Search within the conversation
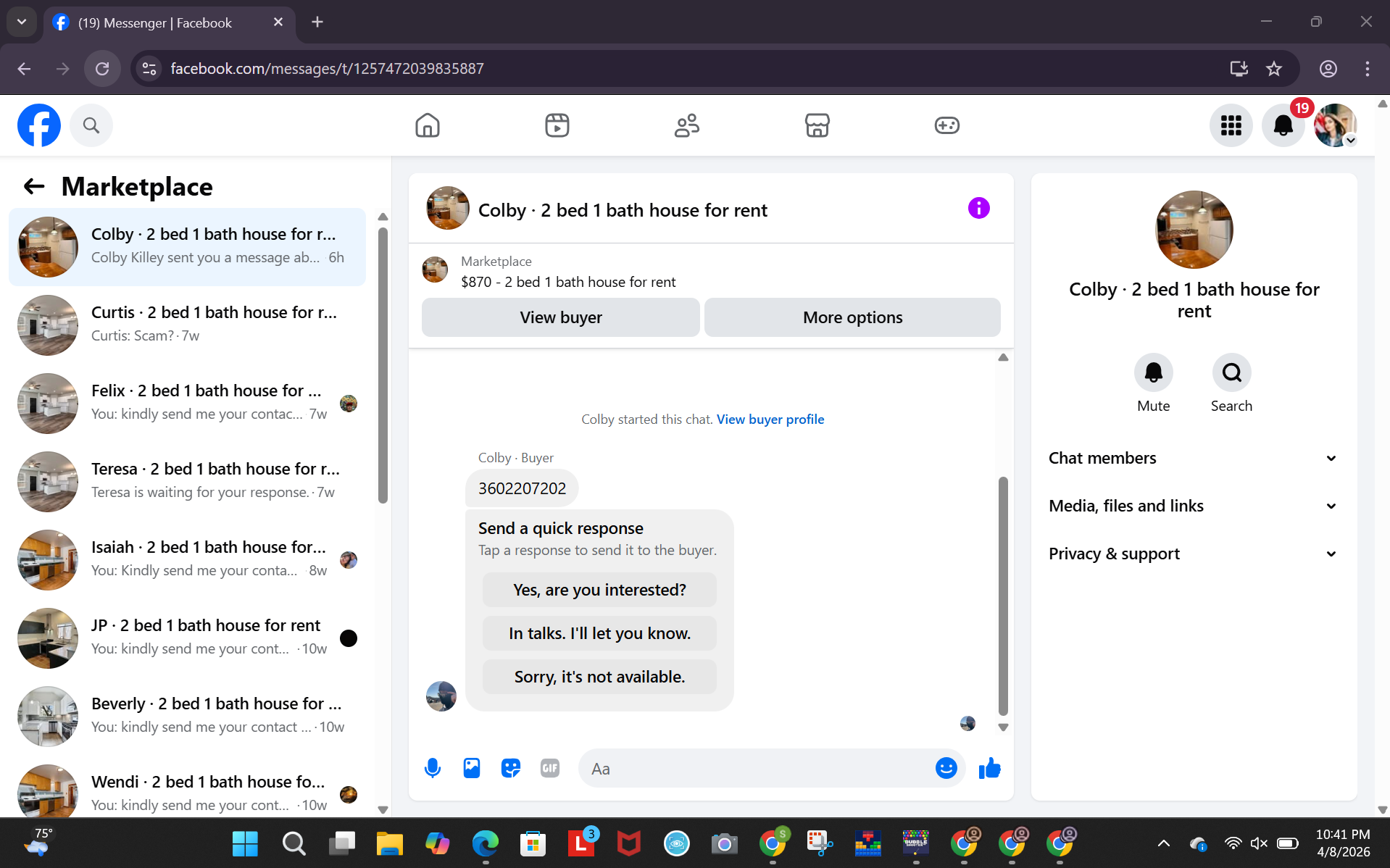 pyautogui.click(x=1231, y=372)
